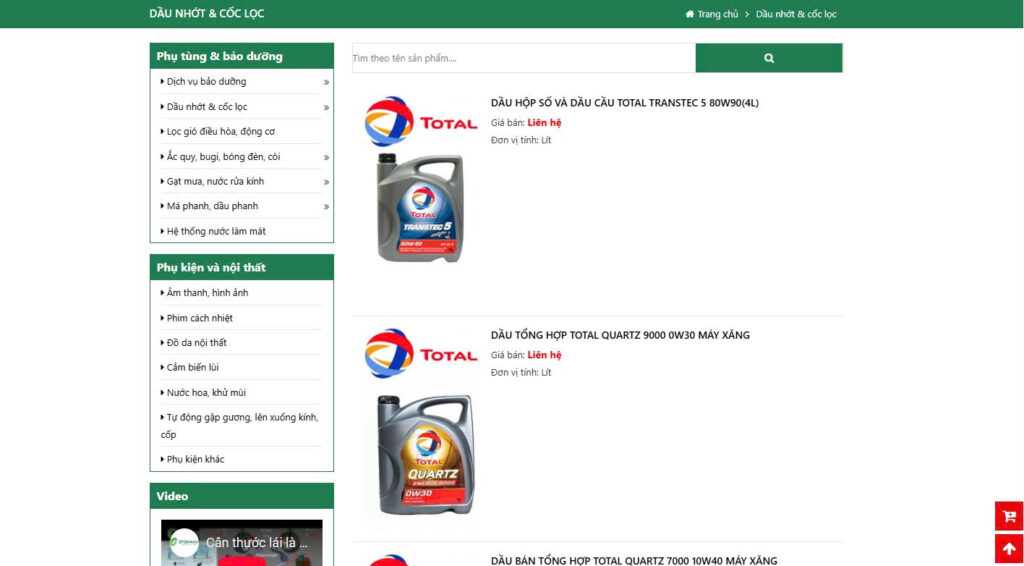Expand Dầu nhớt & cốc lọc arrow
Viewport: 1024px width, 566px height.
click(326, 107)
